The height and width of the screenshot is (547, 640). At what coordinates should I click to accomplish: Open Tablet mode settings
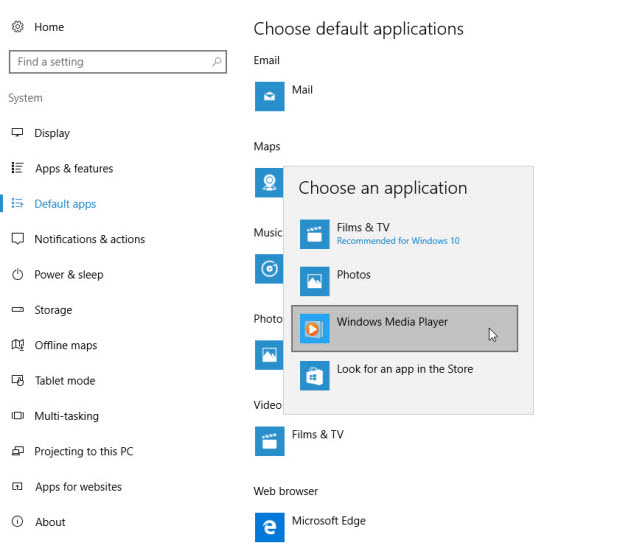65,381
